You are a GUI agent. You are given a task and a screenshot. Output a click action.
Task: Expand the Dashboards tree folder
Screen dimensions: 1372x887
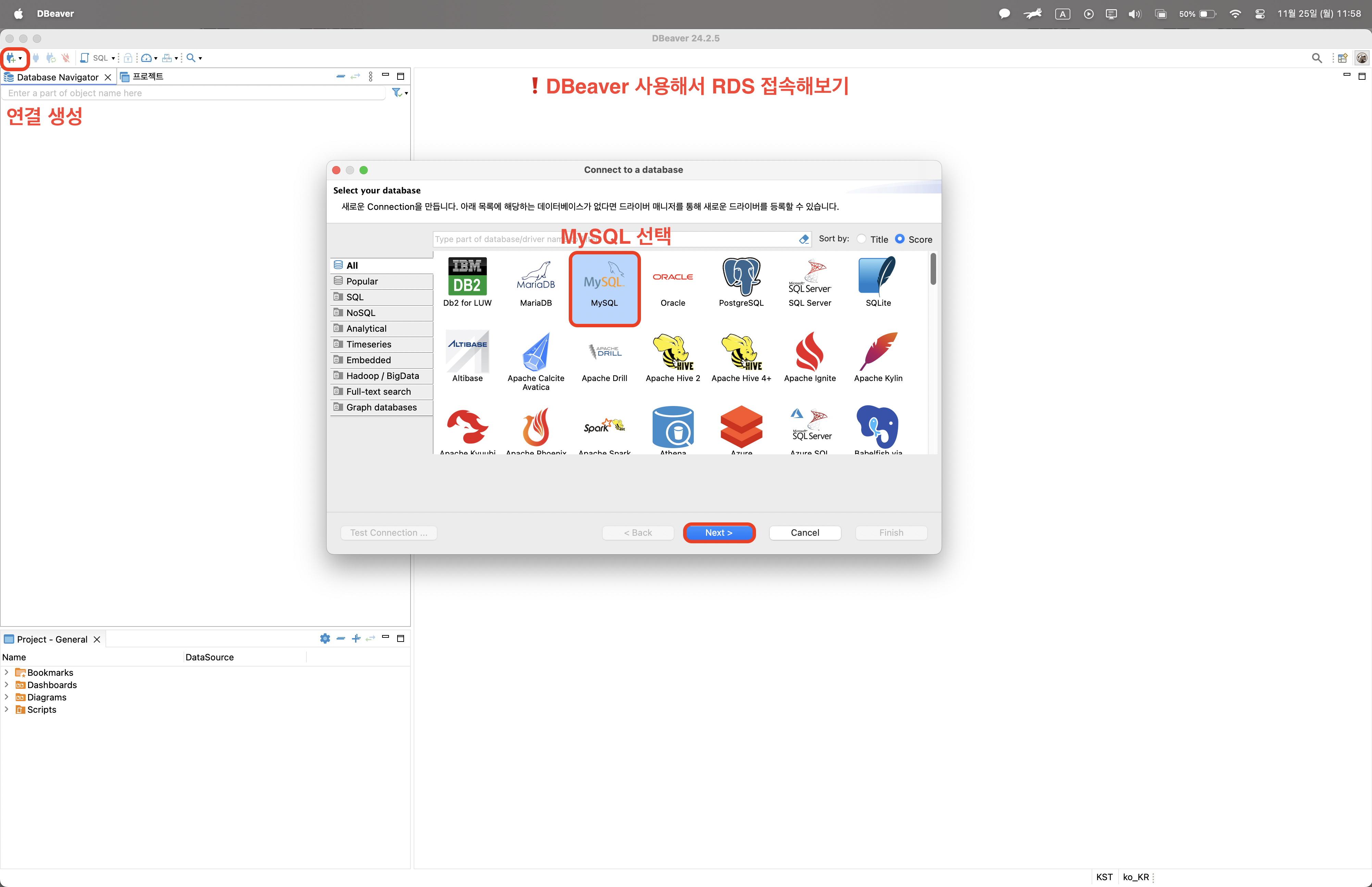[7, 685]
